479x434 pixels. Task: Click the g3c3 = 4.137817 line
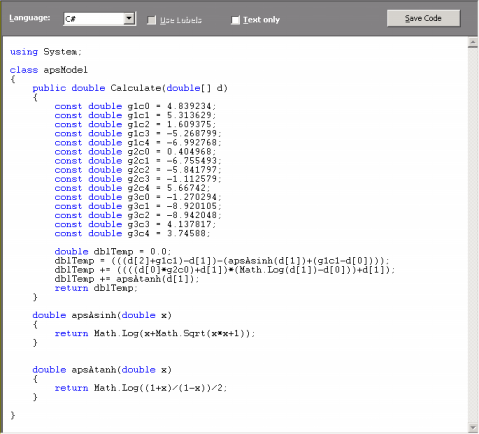[x=135, y=224]
